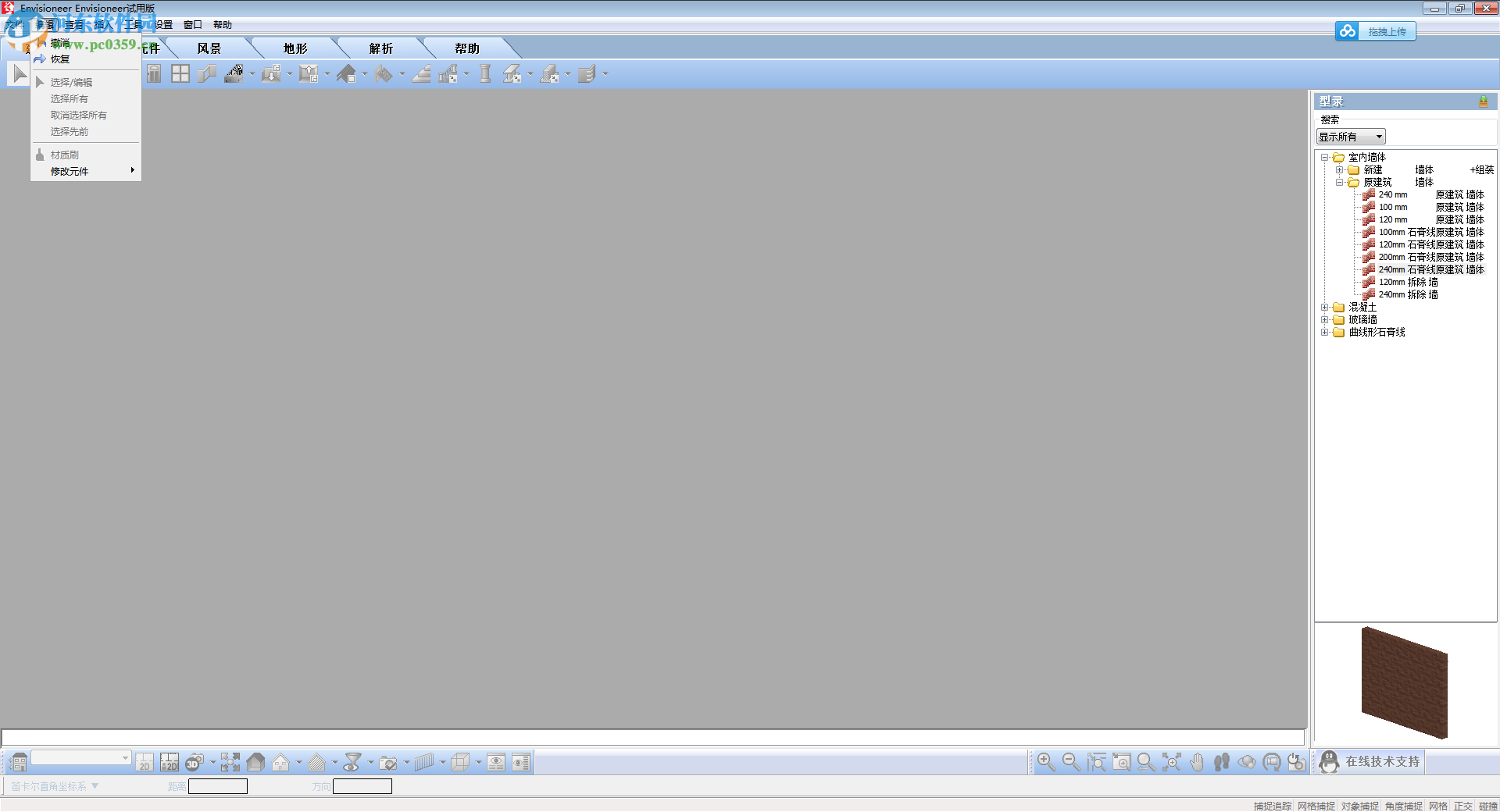This screenshot has width=1500, height=812.
Task: Click the camera checkmark icon
Action: click(x=388, y=762)
